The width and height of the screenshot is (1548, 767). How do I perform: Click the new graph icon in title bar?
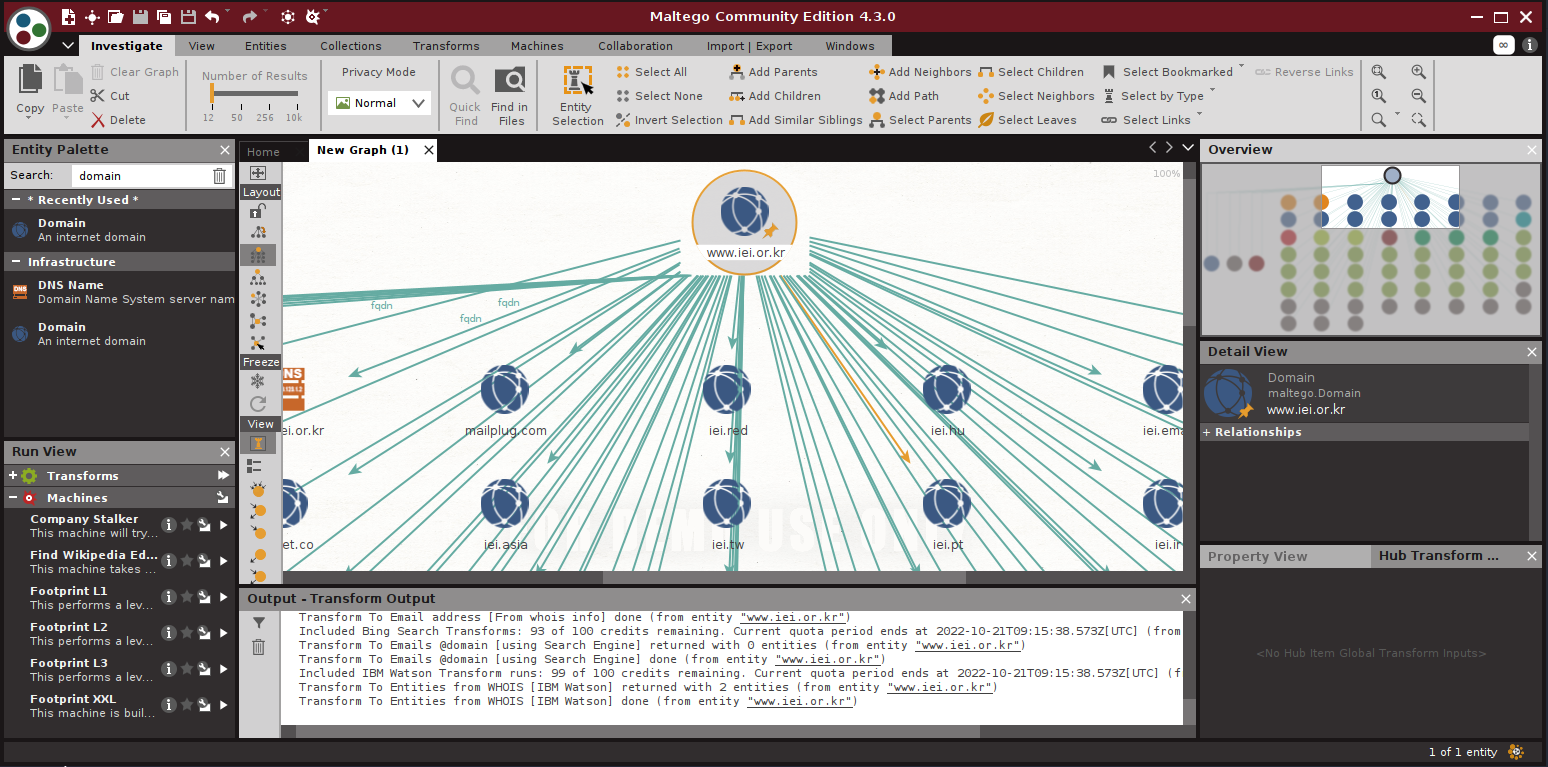click(x=68, y=17)
